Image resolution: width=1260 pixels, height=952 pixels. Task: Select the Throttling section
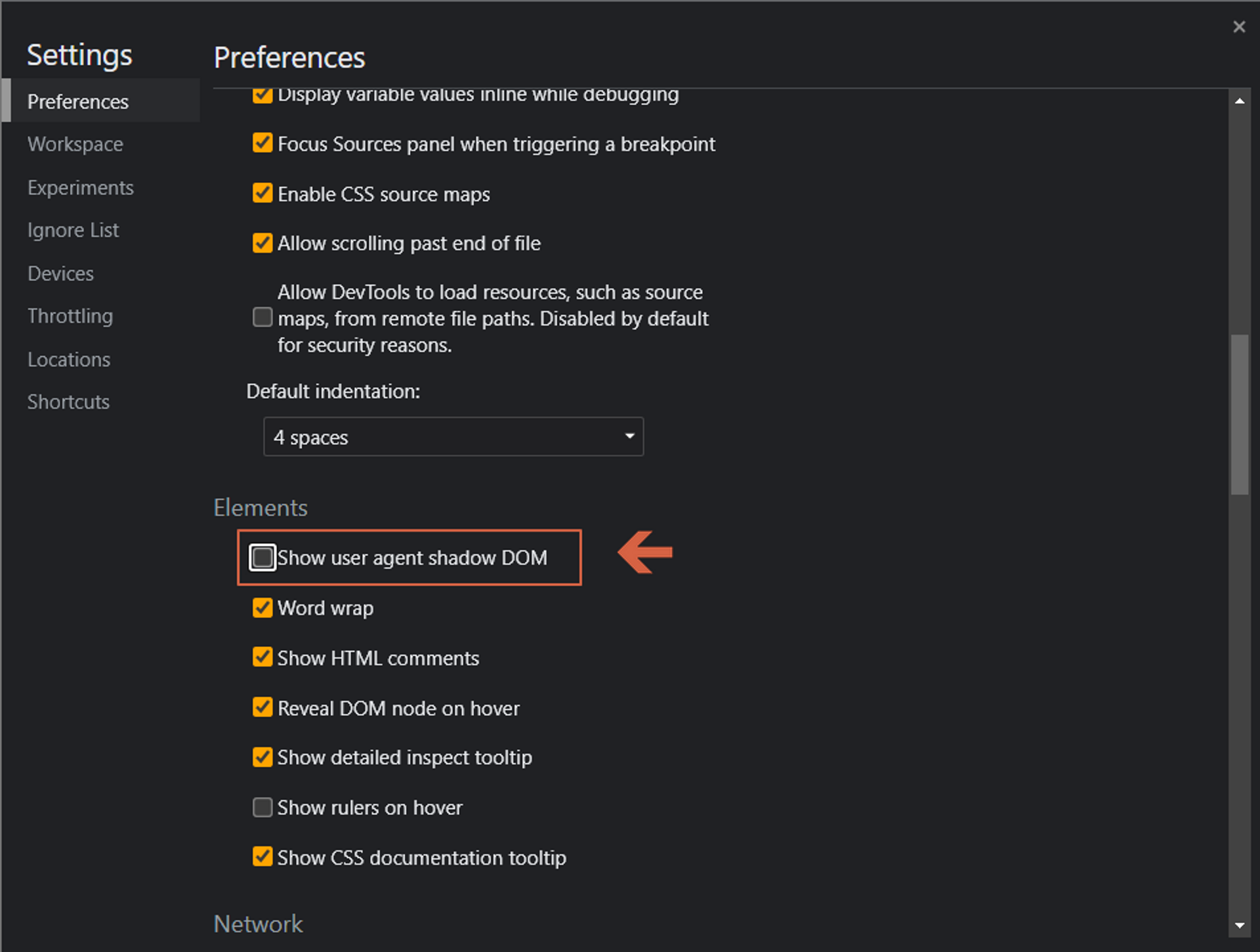click(x=70, y=316)
